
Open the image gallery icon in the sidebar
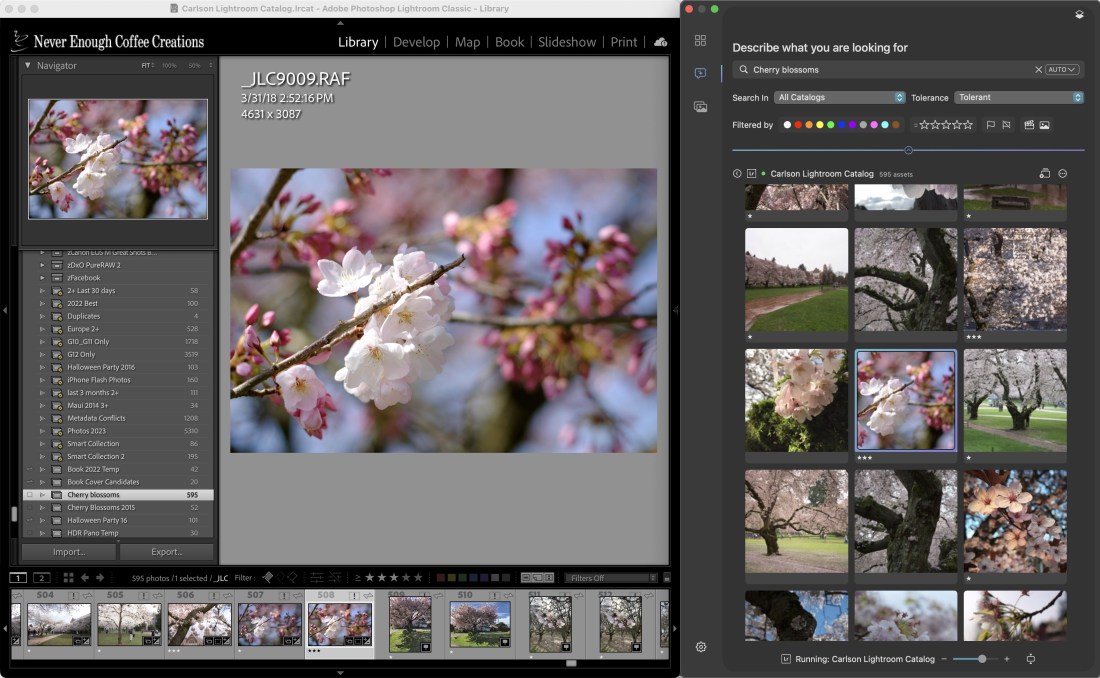pyautogui.click(x=700, y=107)
